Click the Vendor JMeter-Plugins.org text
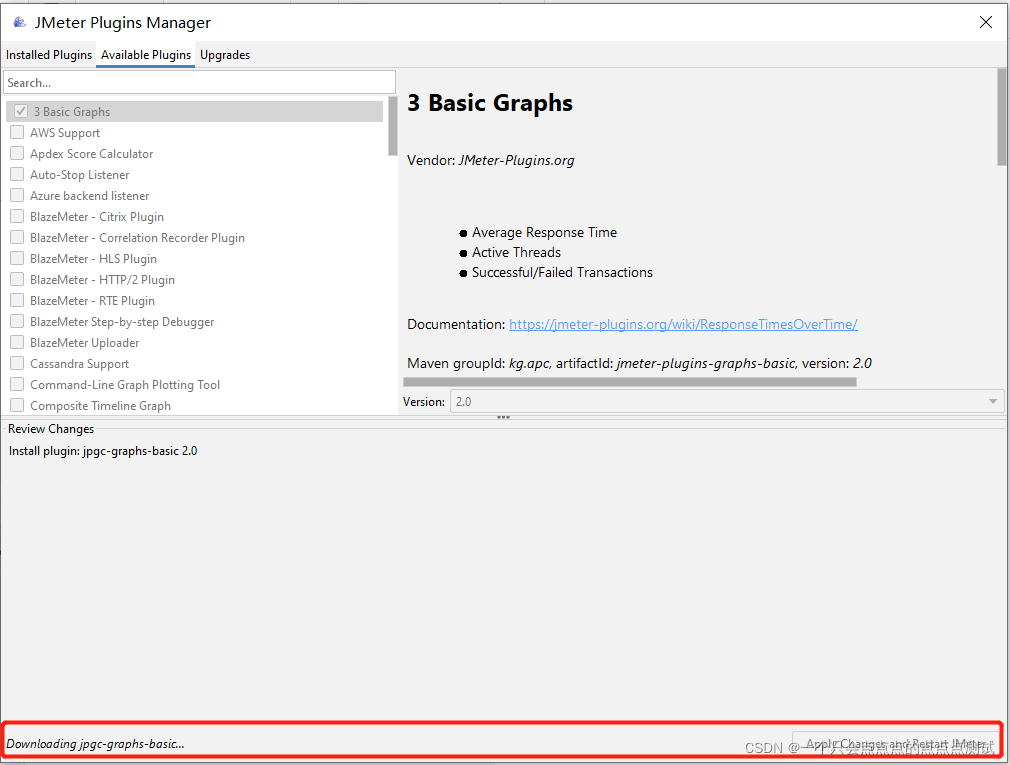The height and width of the screenshot is (765, 1010). pyautogui.click(x=491, y=160)
